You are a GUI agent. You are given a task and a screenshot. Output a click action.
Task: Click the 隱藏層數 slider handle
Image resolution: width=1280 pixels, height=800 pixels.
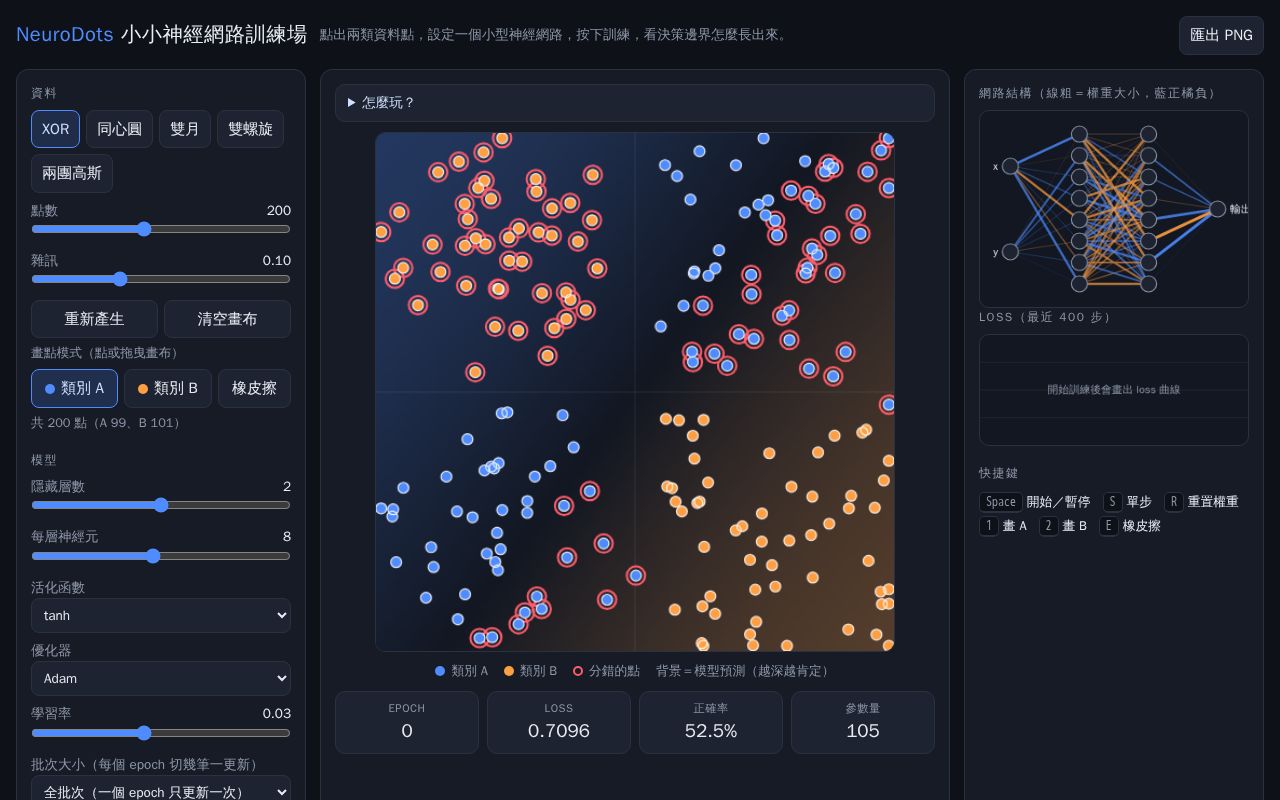(x=161, y=505)
